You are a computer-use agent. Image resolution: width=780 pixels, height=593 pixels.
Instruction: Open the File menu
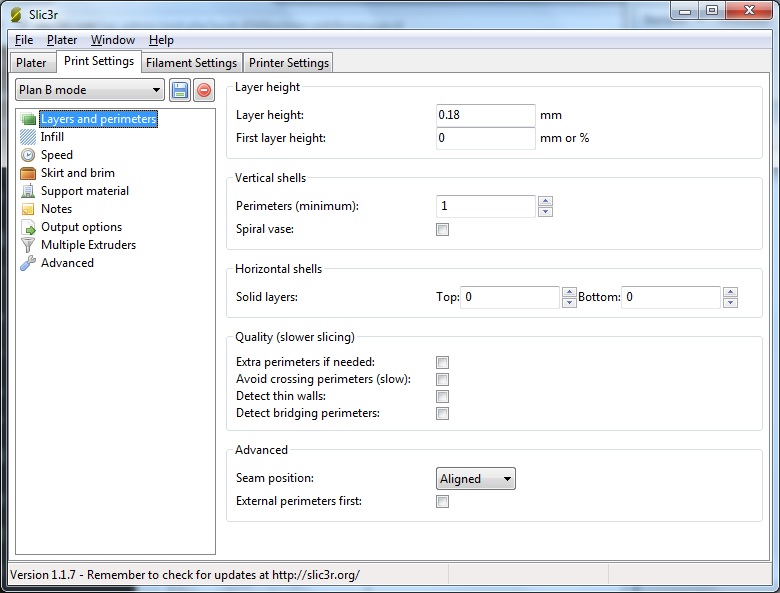(x=24, y=40)
